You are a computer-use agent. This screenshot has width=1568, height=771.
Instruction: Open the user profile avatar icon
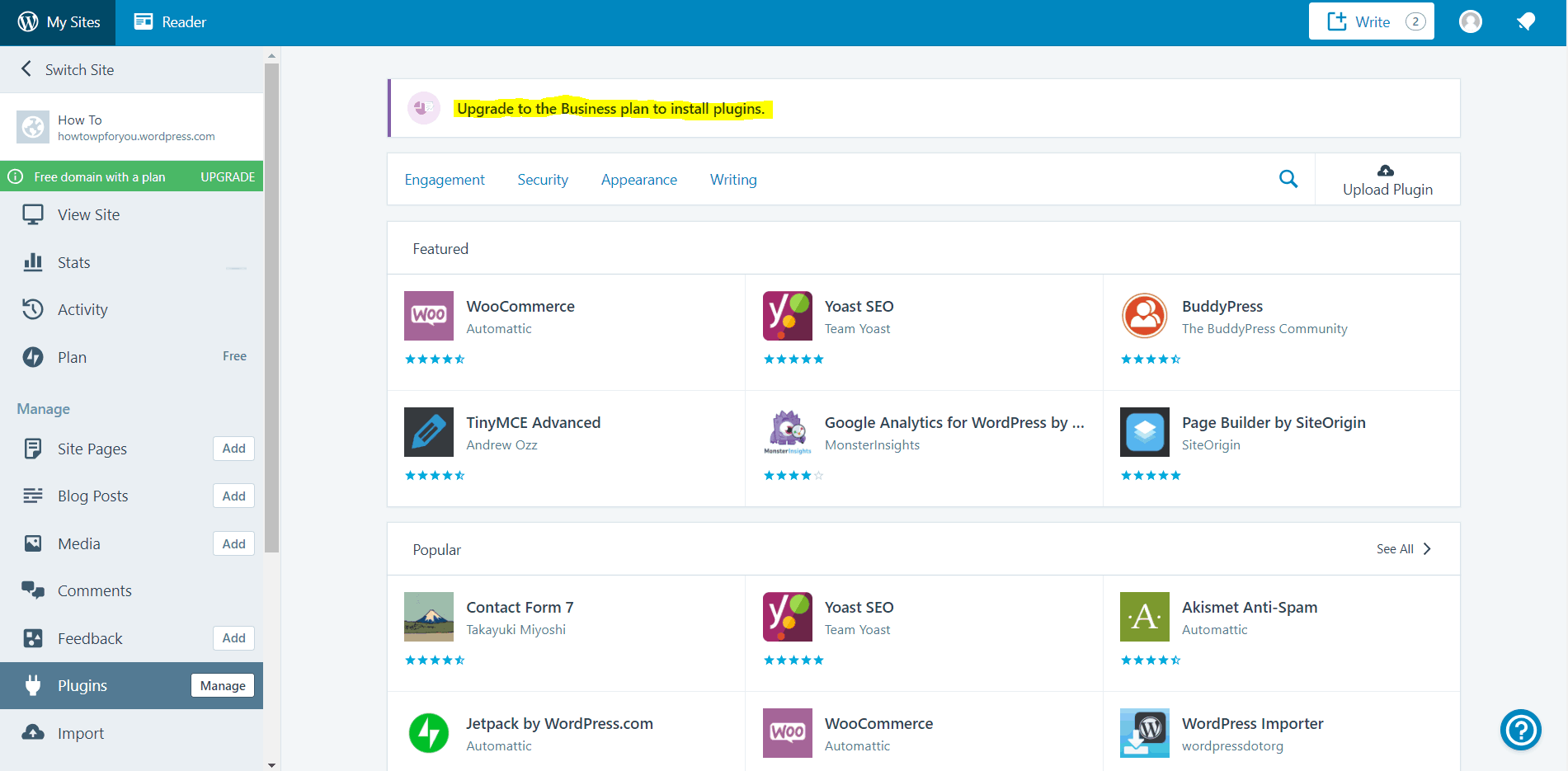point(1471,21)
